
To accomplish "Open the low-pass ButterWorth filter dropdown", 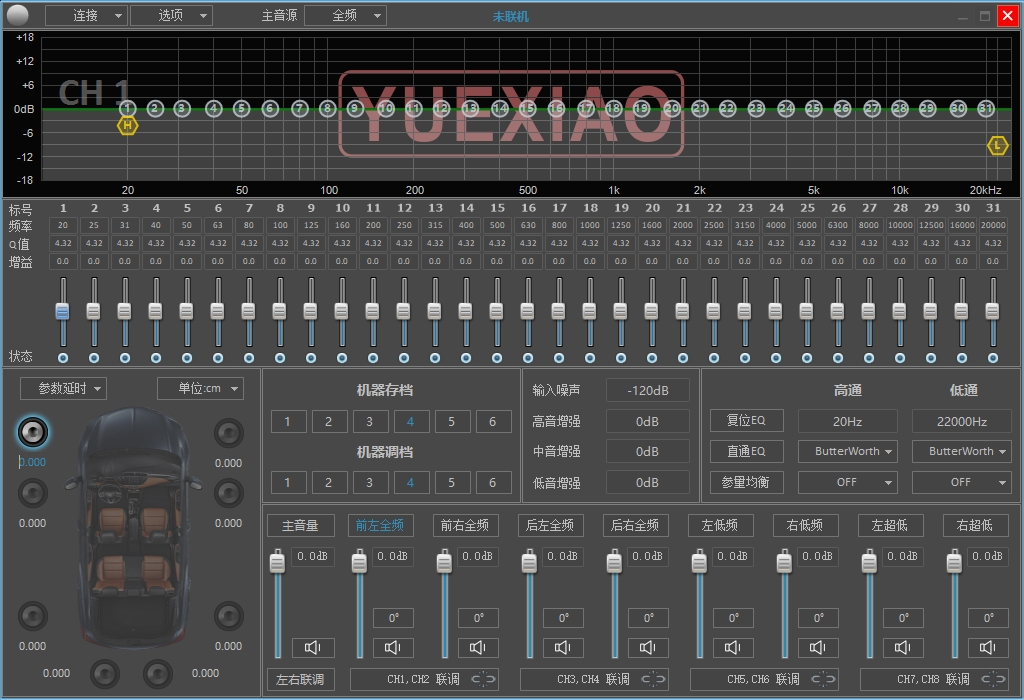I will coord(961,451).
